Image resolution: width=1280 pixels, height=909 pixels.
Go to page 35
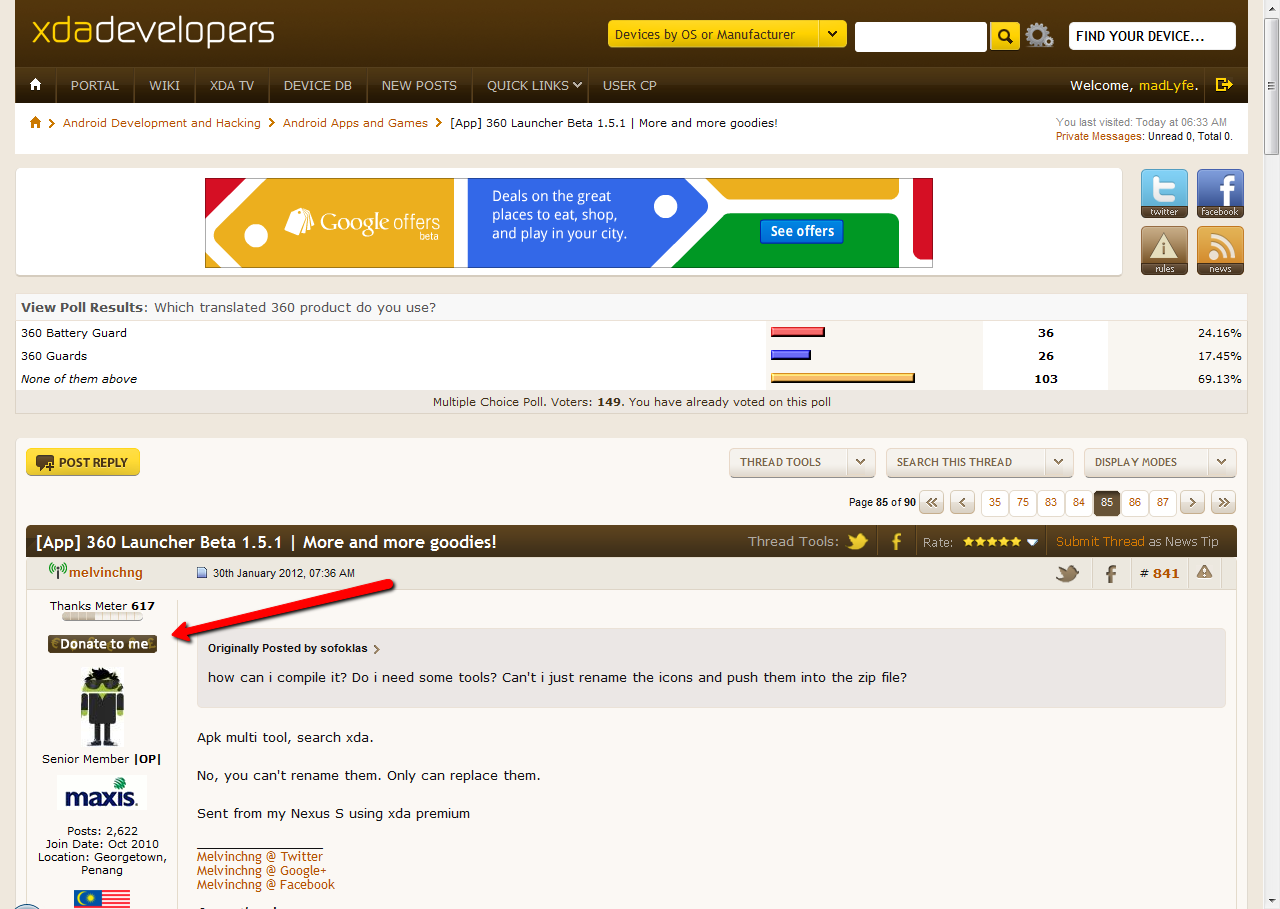coord(995,502)
